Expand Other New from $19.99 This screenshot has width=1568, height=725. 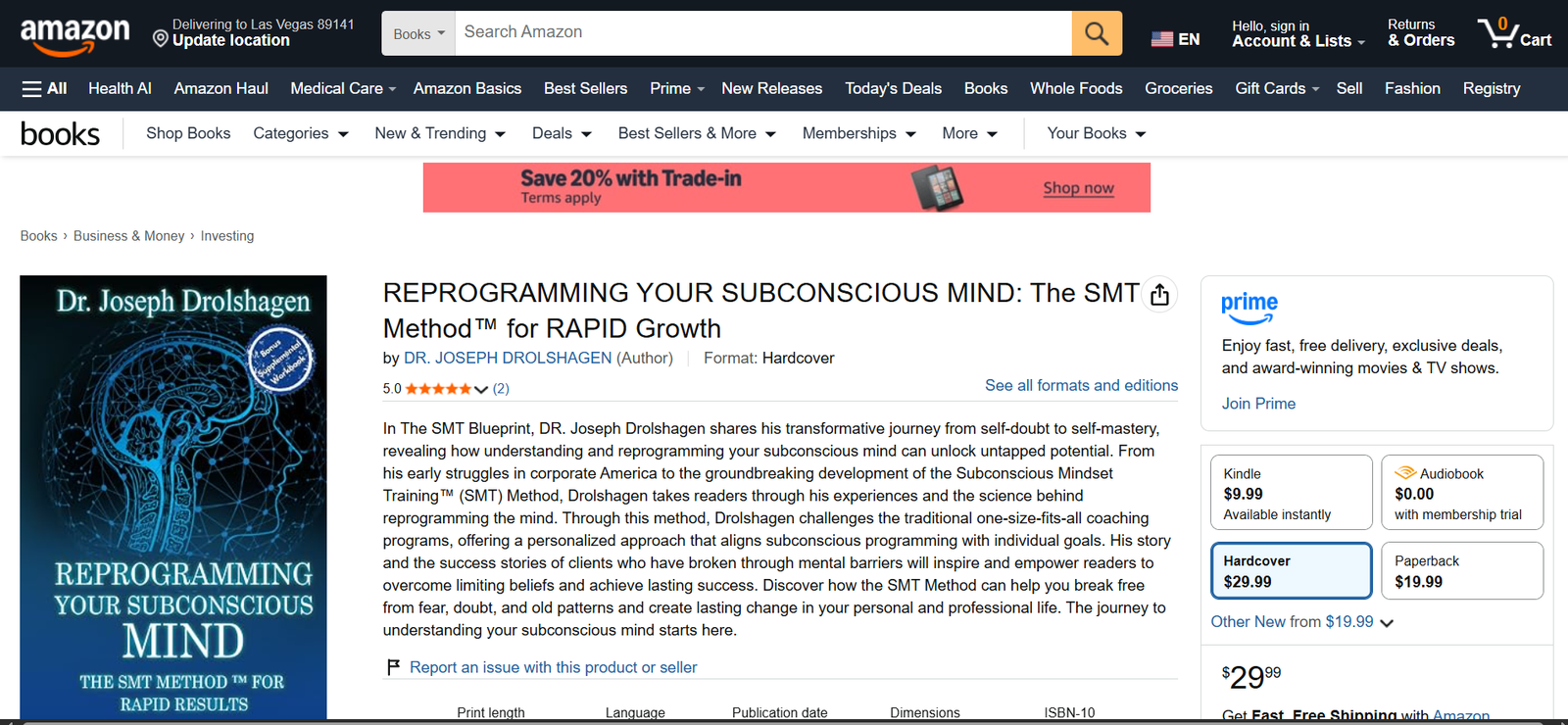click(x=1301, y=622)
